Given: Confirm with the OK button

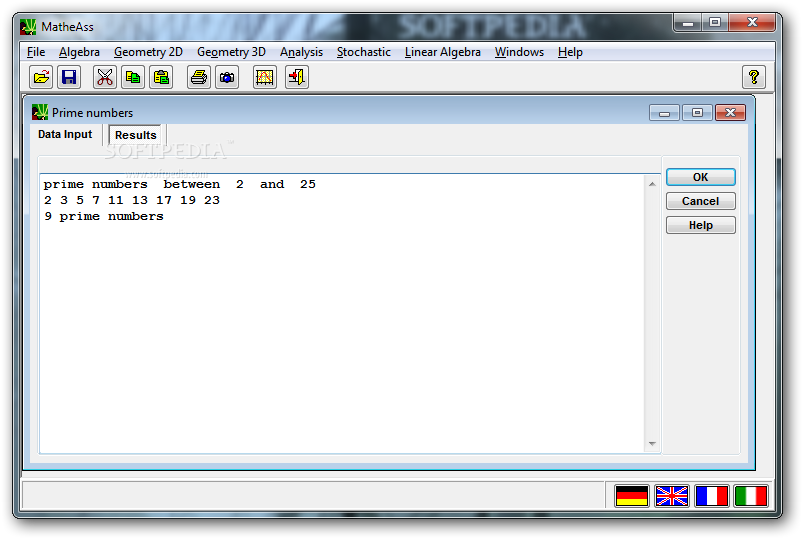Looking at the screenshot, I should tap(701, 177).
